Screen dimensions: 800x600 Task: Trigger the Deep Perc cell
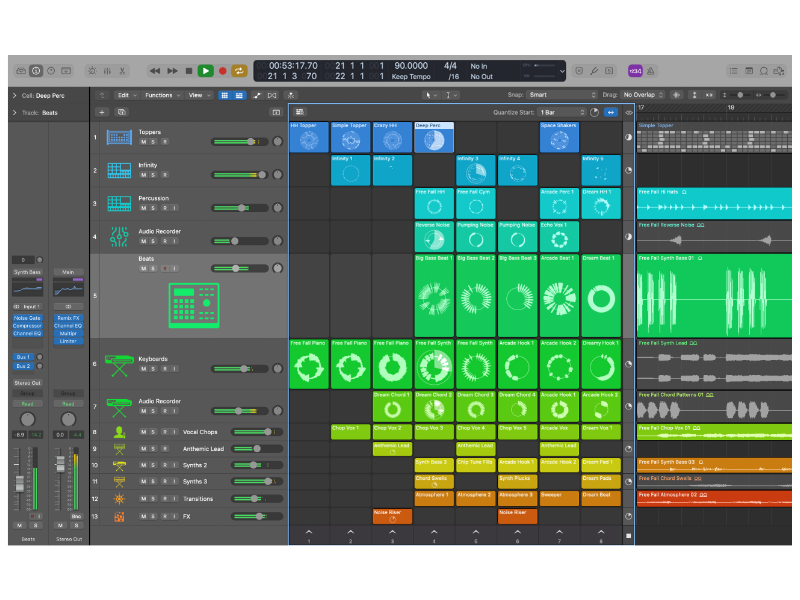click(434, 137)
